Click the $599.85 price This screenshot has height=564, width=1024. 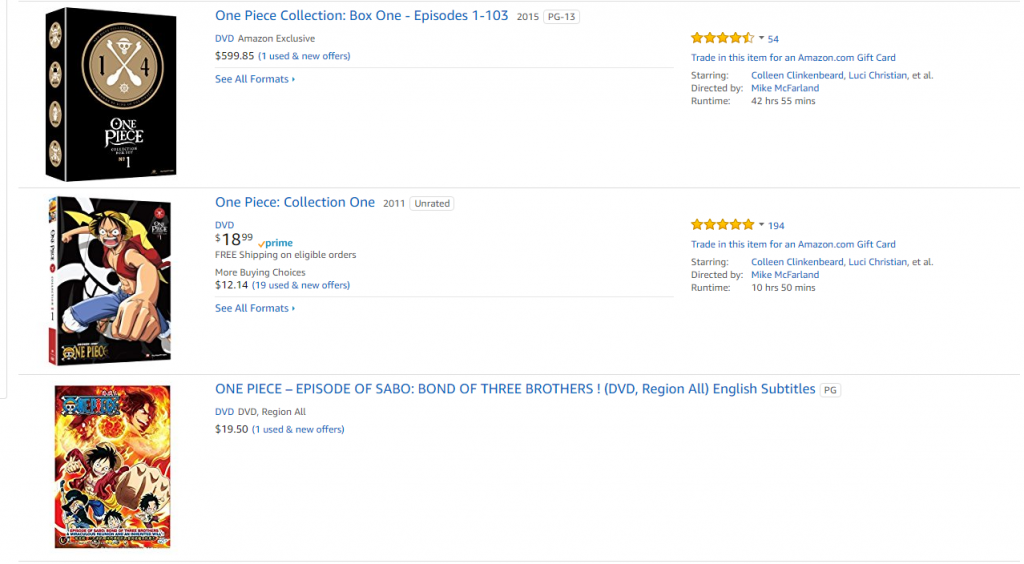[x=234, y=56]
